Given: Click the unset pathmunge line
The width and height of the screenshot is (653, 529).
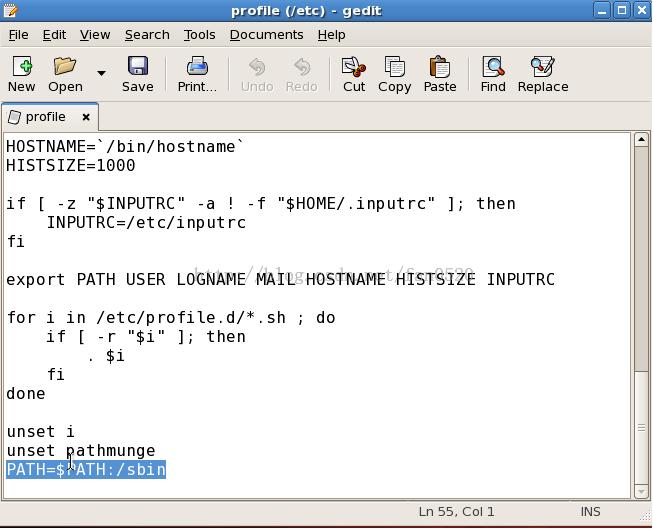Looking at the screenshot, I should [x=81, y=451].
